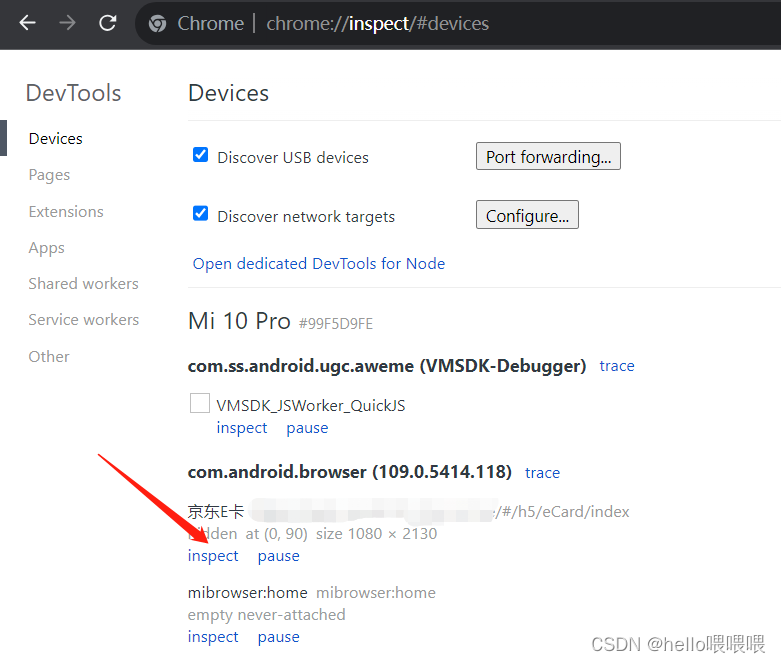
Task: Uncheck Discover USB devices
Action: click(x=200, y=155)
